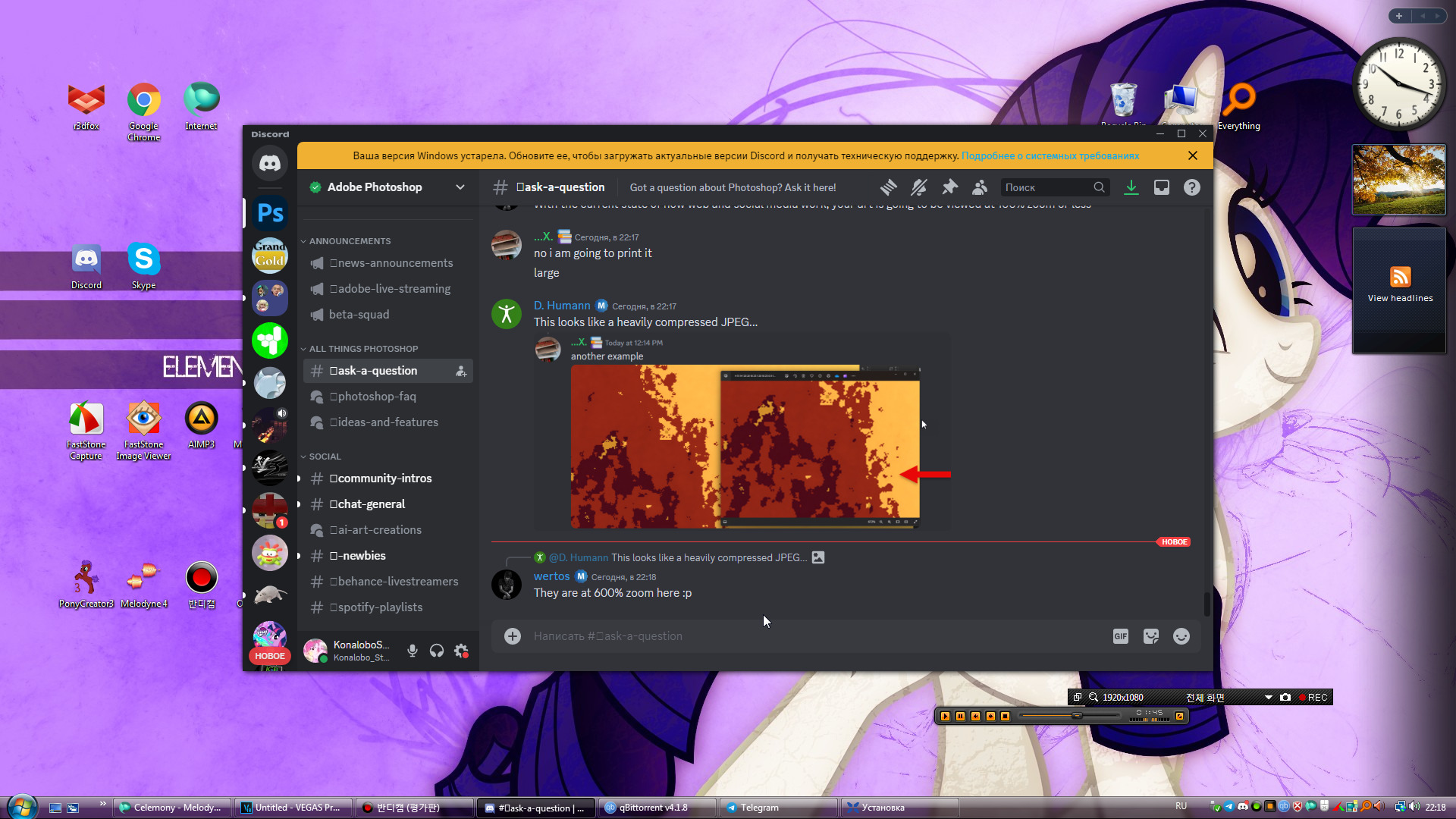Open the Inbox icon
The height and width of the screenshot is (819, 1456).
[1161, 187]
